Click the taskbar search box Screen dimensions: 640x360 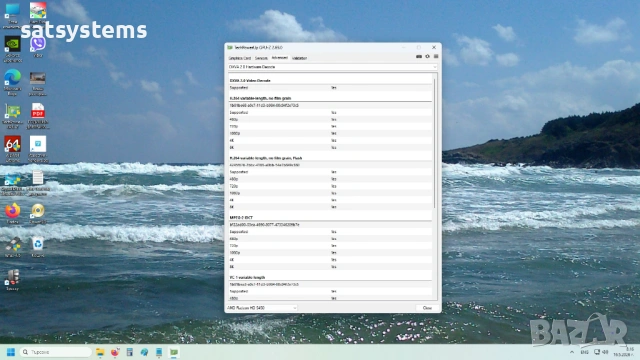55,352
